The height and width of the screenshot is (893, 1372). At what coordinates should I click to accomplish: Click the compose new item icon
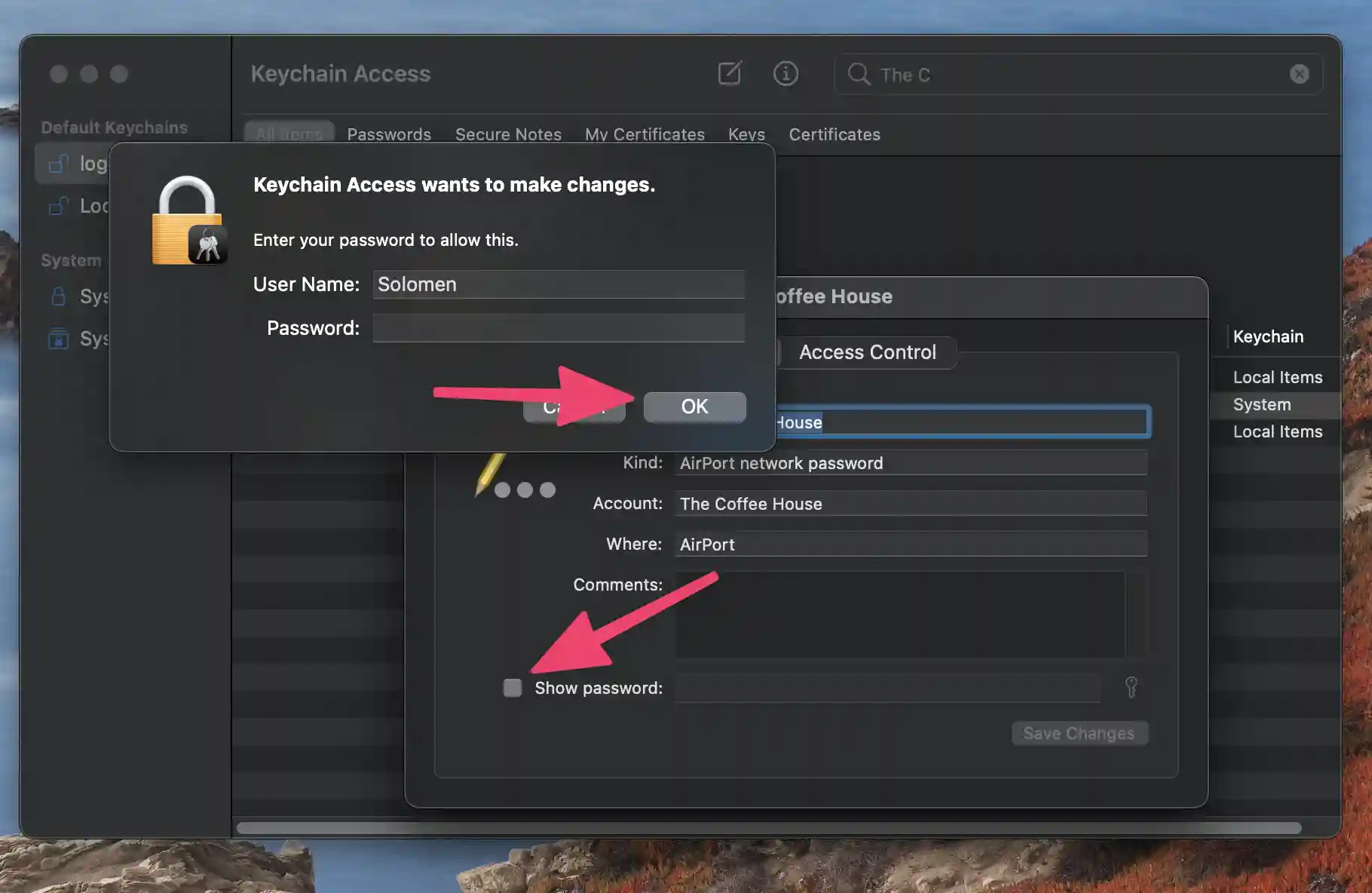coord(730,73)
